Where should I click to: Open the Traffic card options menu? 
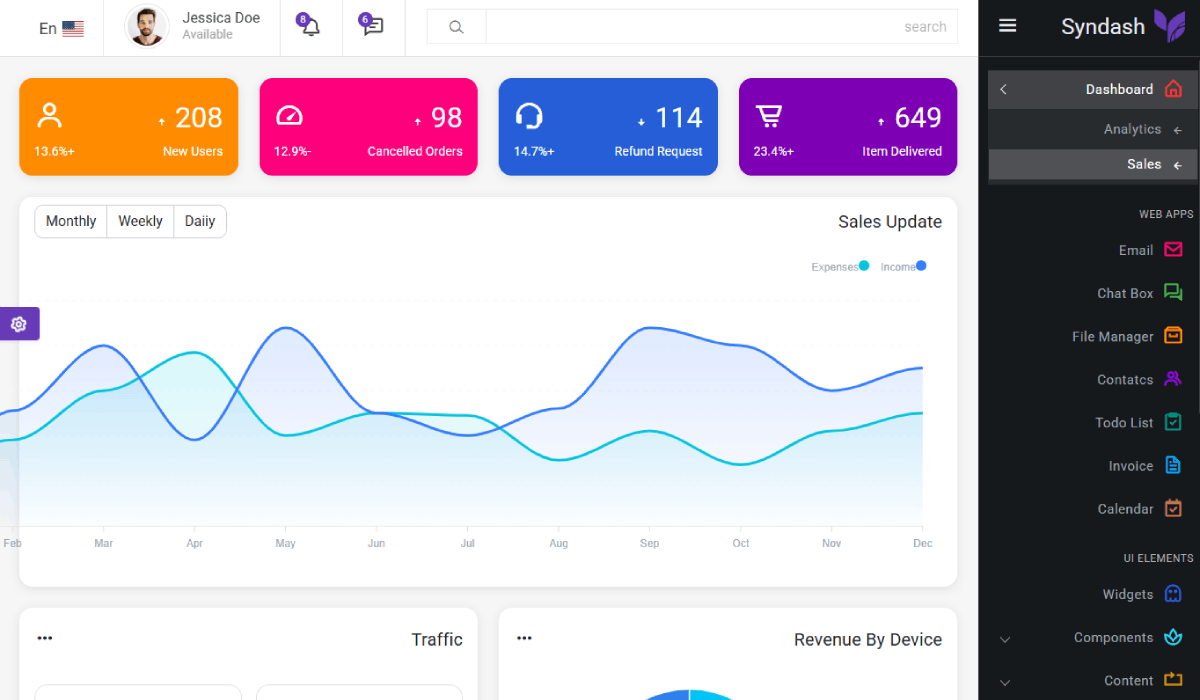(x=45, y=638)
